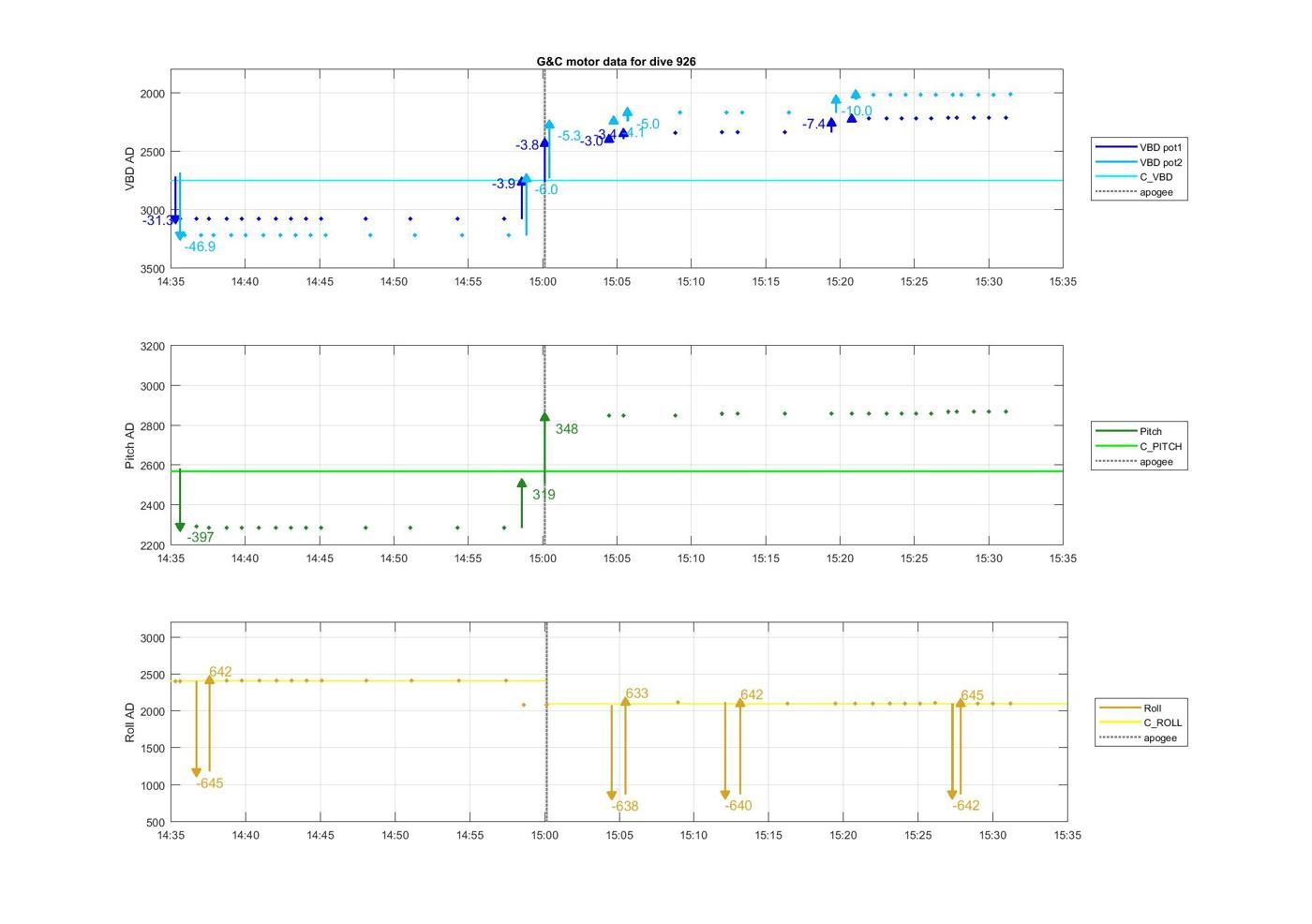This screenshot has height=924, width=1312.
Task: Click the "15:35" tick under the Roll plot
Action: pyautogui.click(x=1067, y=835)
